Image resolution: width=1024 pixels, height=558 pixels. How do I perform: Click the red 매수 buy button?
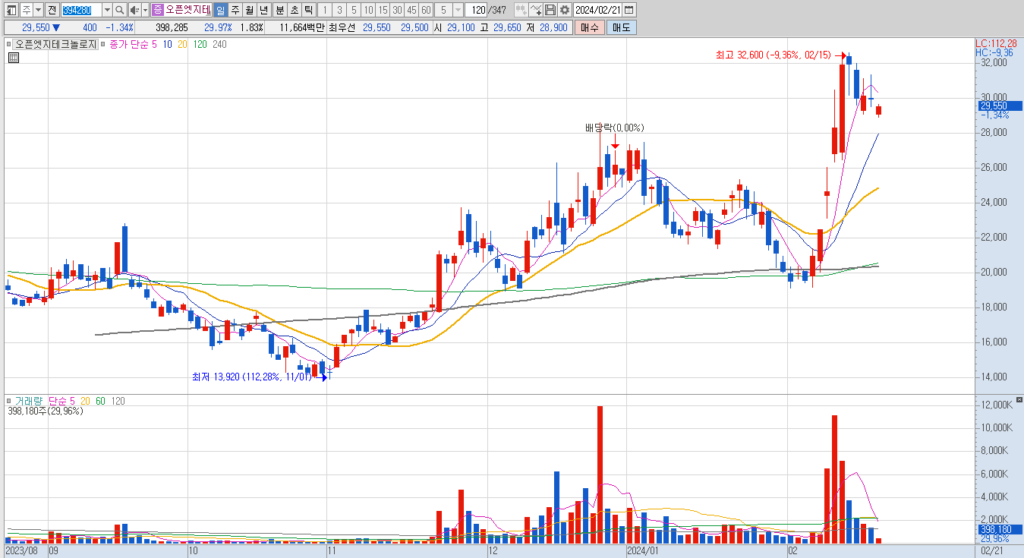click(x=589, y=27)
